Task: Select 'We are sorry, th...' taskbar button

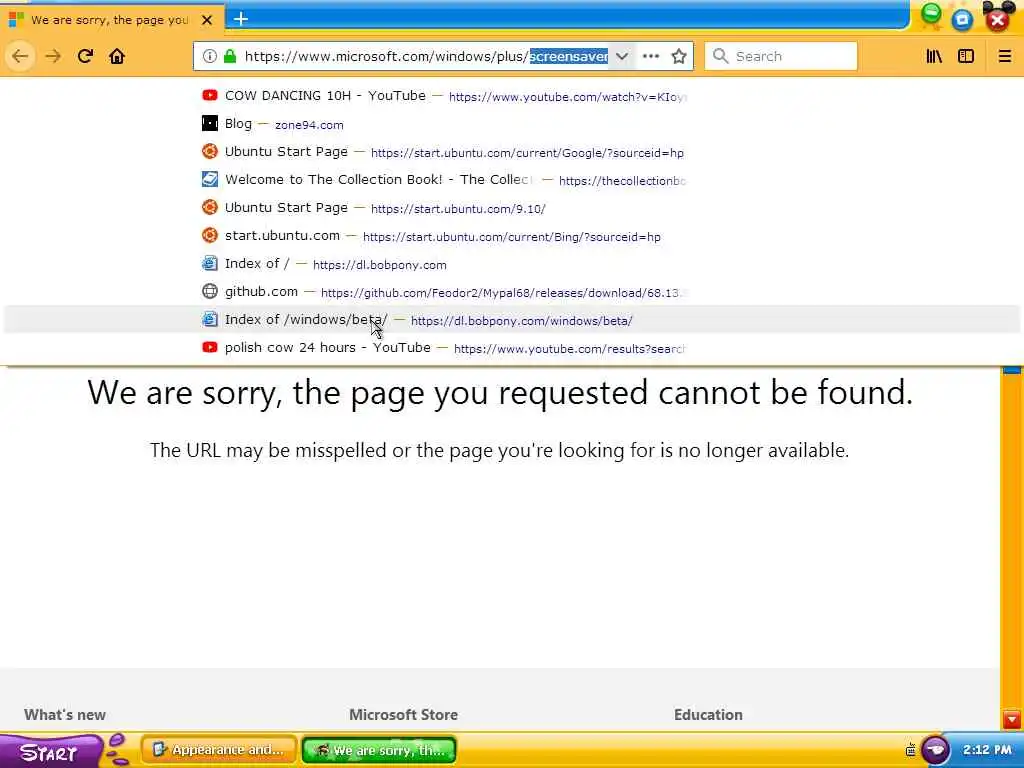Action: click(x=379, y=750)
